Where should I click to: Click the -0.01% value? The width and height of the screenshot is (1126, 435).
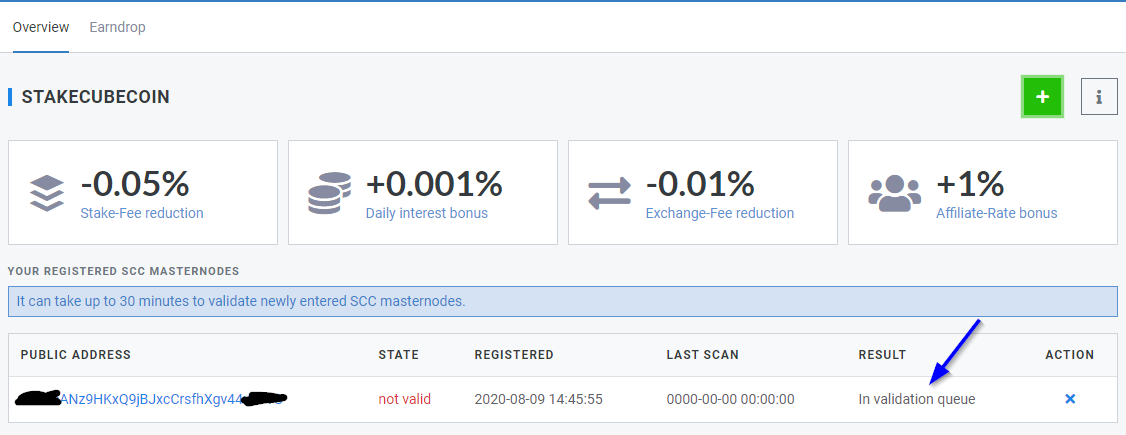tap(700, 183)
